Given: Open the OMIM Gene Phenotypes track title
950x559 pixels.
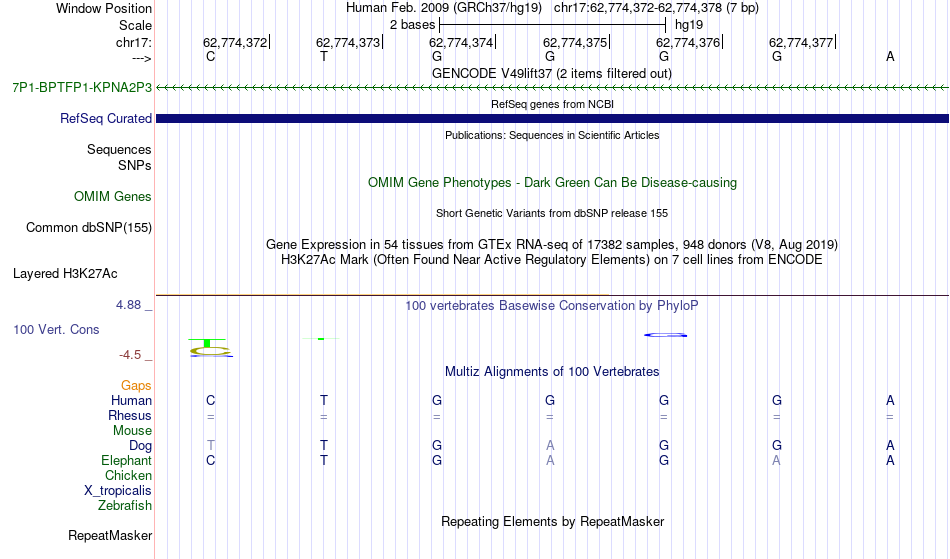Looking at the screenshot, I should [x=552, y=182].
